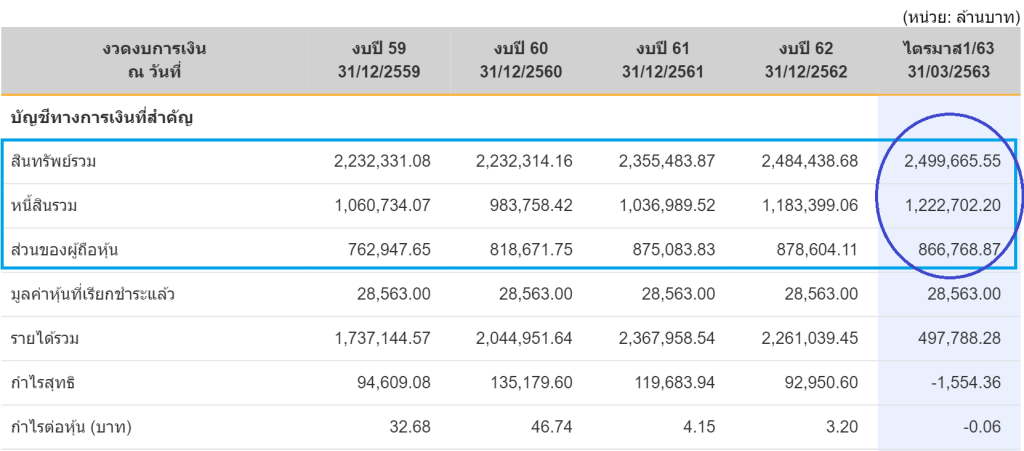Click the "กำไรต่อหุ้น (บาท)" row label
1024x451 pixels.
point(71,427)
